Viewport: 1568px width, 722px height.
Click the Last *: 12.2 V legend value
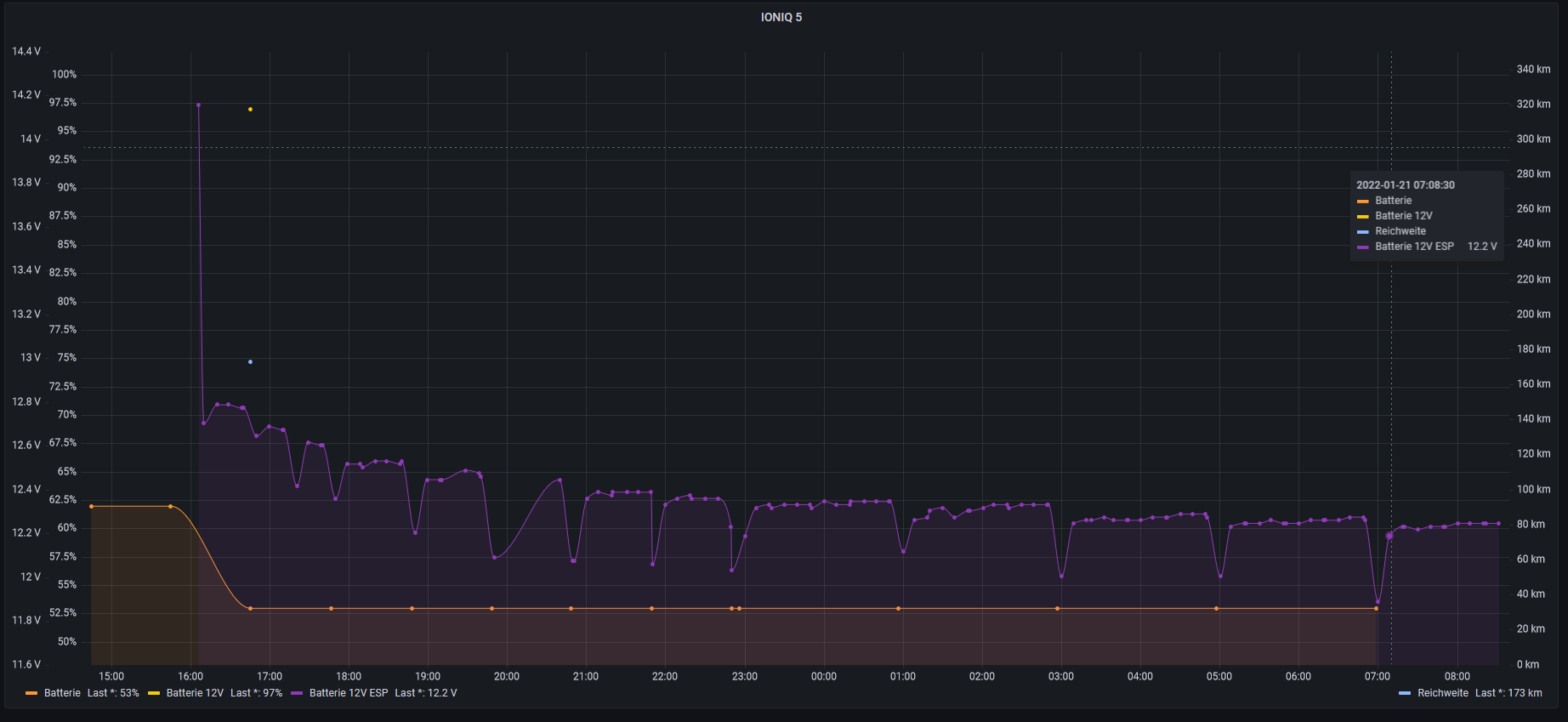(426, 693)
